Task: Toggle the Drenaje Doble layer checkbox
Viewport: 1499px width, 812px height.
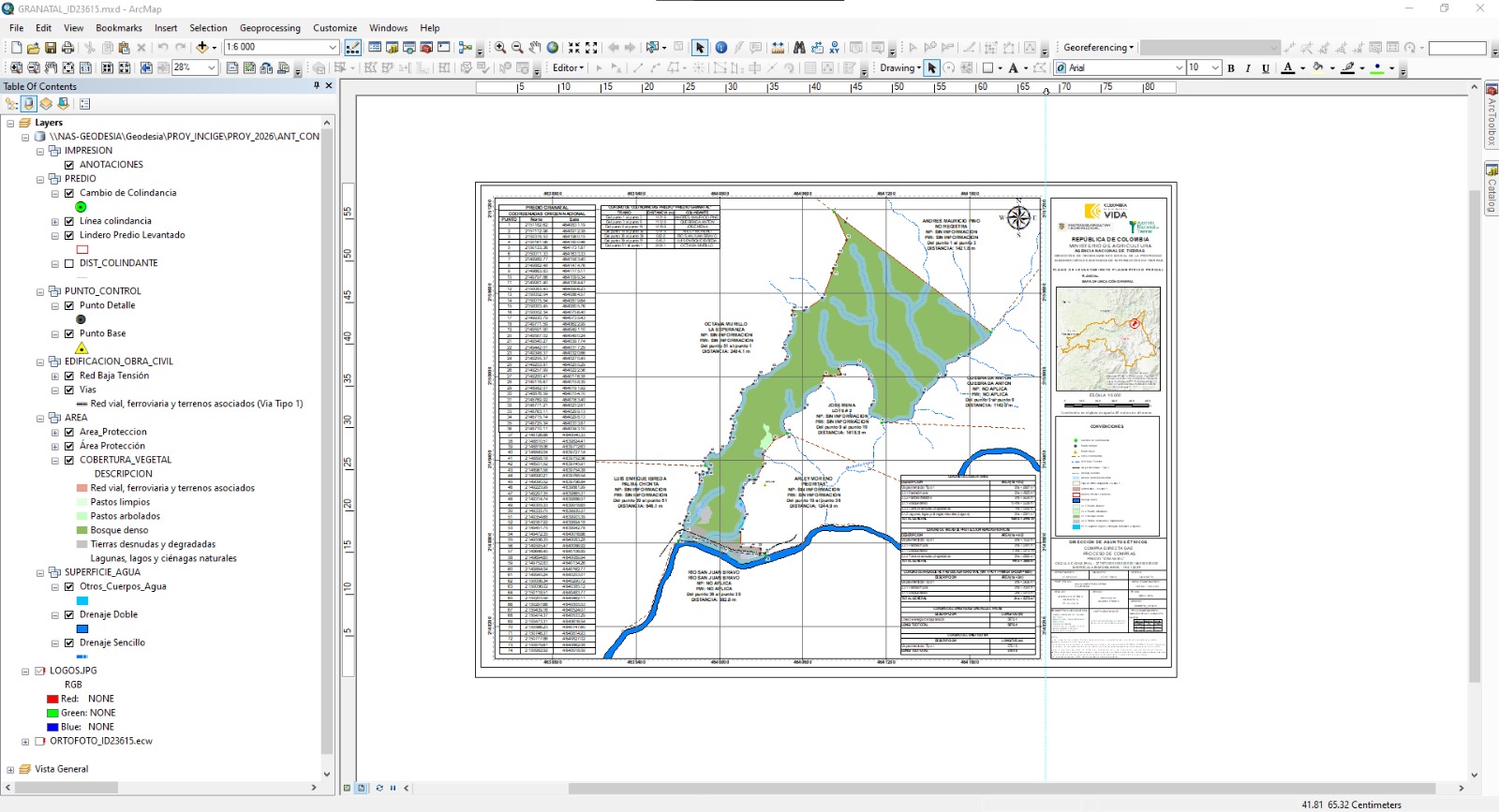Action: (69, 614)
